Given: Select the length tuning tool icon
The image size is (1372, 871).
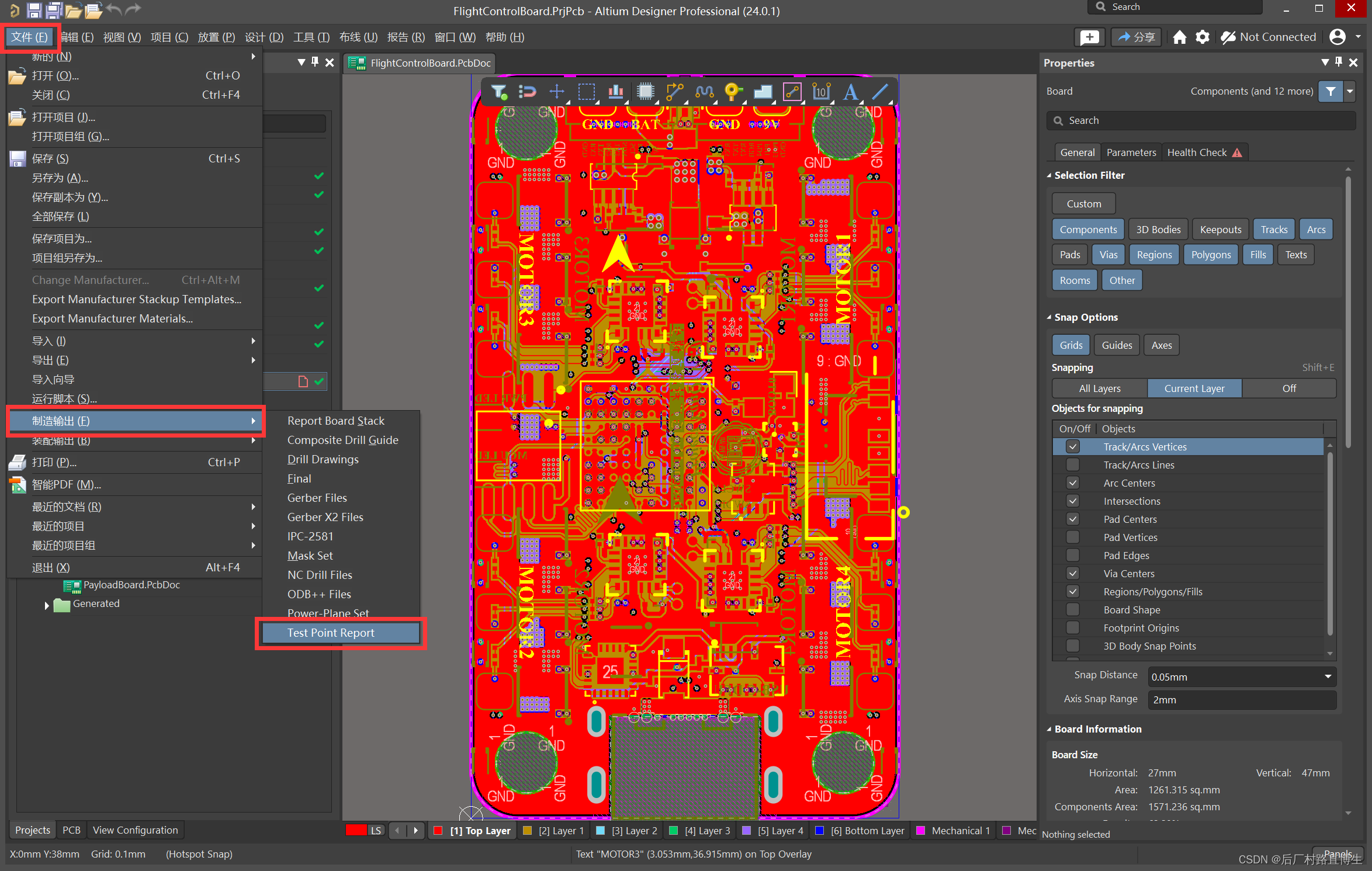Looking at the screenshot, I should [704, 92].
